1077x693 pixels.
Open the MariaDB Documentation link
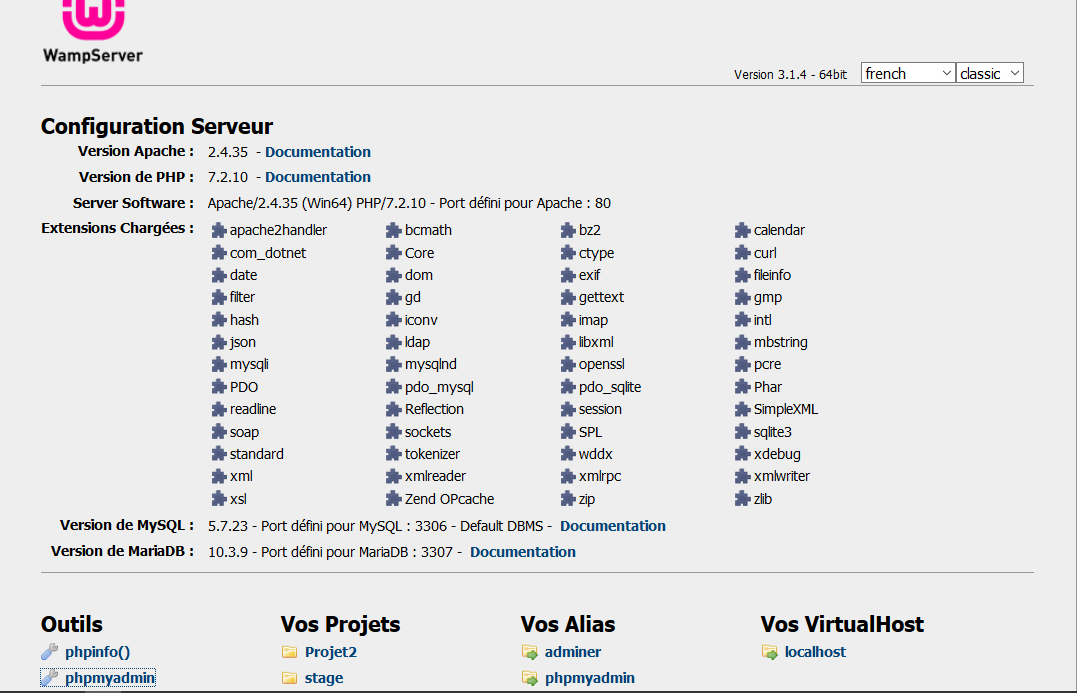(x=523, y=552)
